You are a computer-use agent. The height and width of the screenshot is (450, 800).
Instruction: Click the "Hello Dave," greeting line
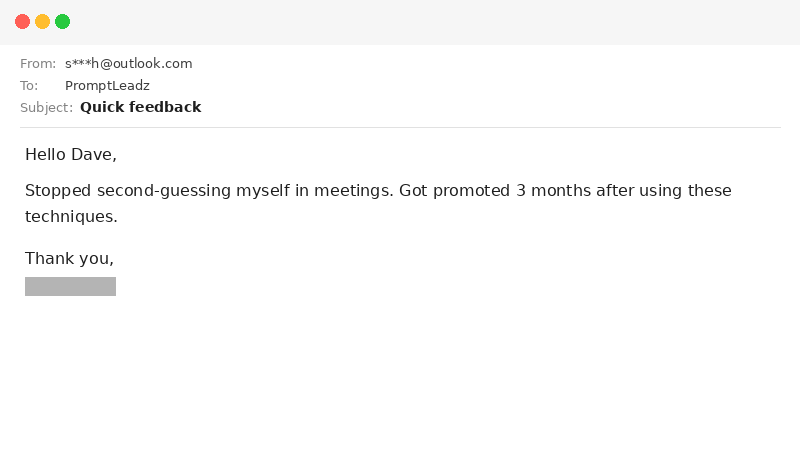(71, 155)
